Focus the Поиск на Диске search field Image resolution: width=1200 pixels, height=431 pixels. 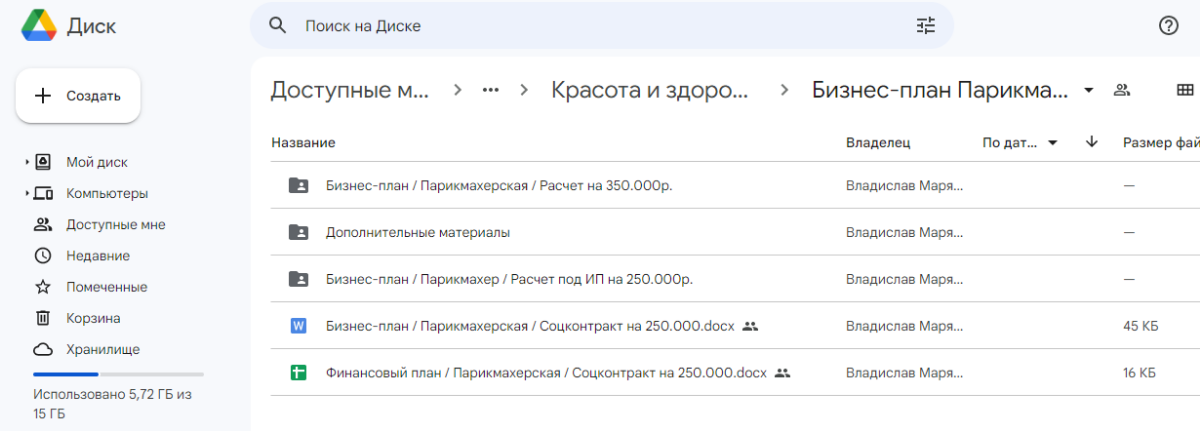coord(600,26)
